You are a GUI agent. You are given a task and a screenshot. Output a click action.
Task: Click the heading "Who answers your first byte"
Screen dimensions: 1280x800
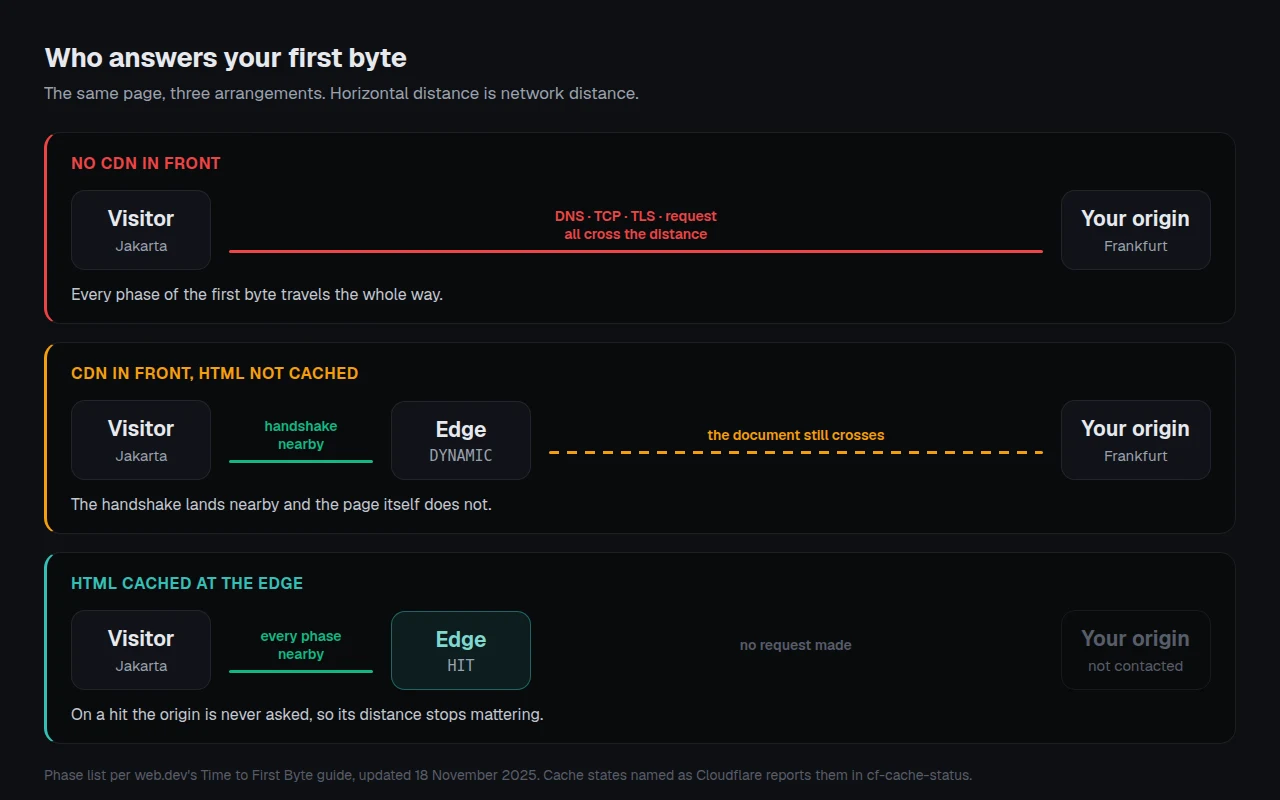tap(226, 58)
